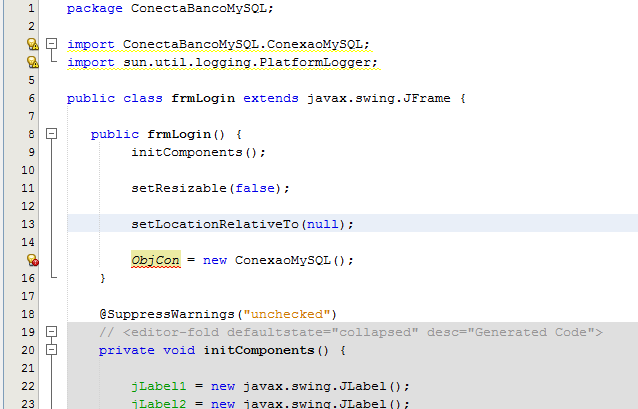The image size is (638, 409).
Task: Click the frmLogin class name
Action: tap(203, 98)
